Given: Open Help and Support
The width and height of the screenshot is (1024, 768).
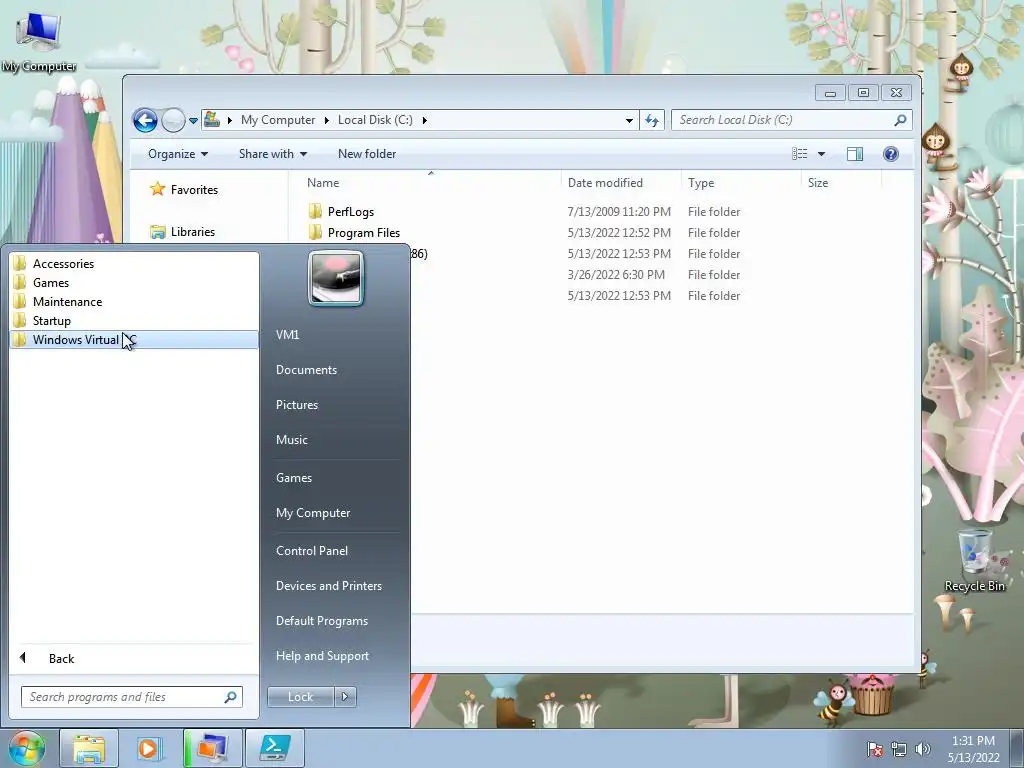Looking at the screenshot, I should pyautogui.click(x=322, y=656).
